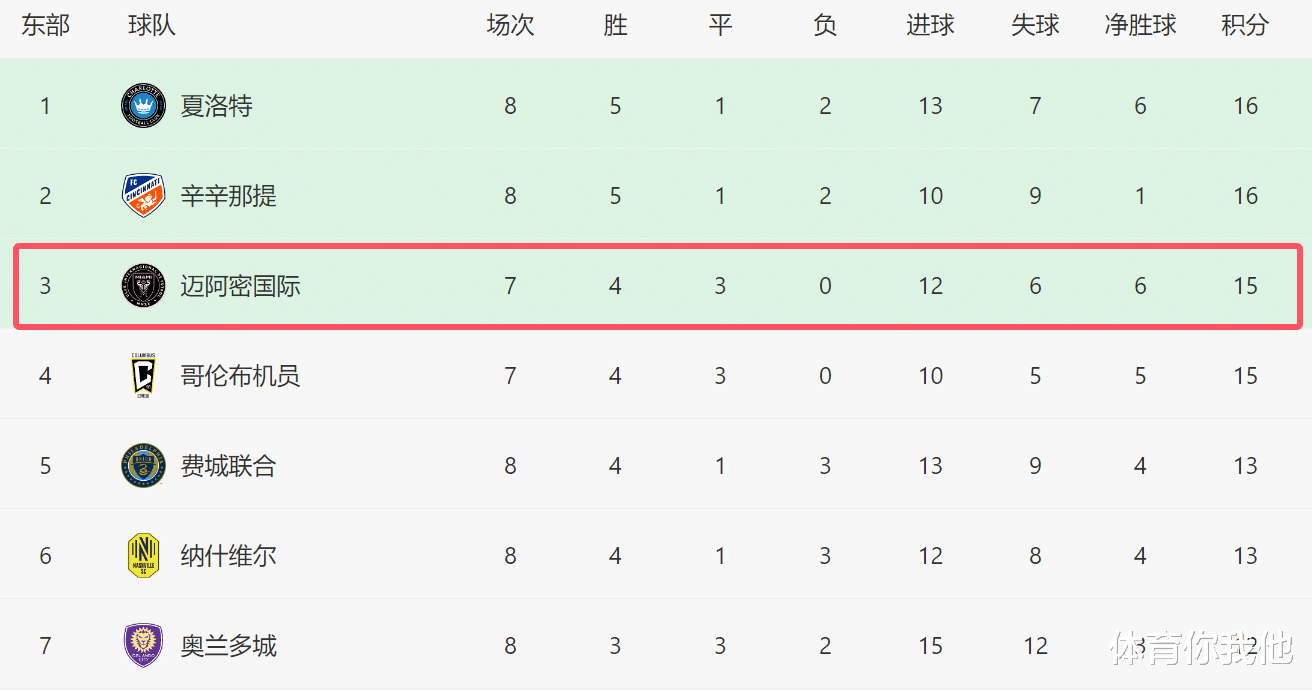Open 奥兰多城 team name link
The height and width of the screenshot is (690, 1312).
(x=228, y=646)
